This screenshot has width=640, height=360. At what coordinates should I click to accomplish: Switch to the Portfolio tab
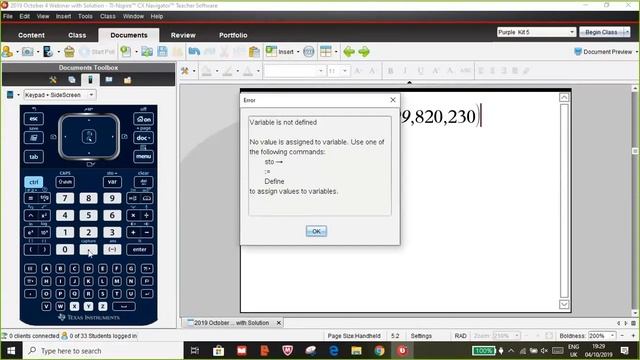233,35
